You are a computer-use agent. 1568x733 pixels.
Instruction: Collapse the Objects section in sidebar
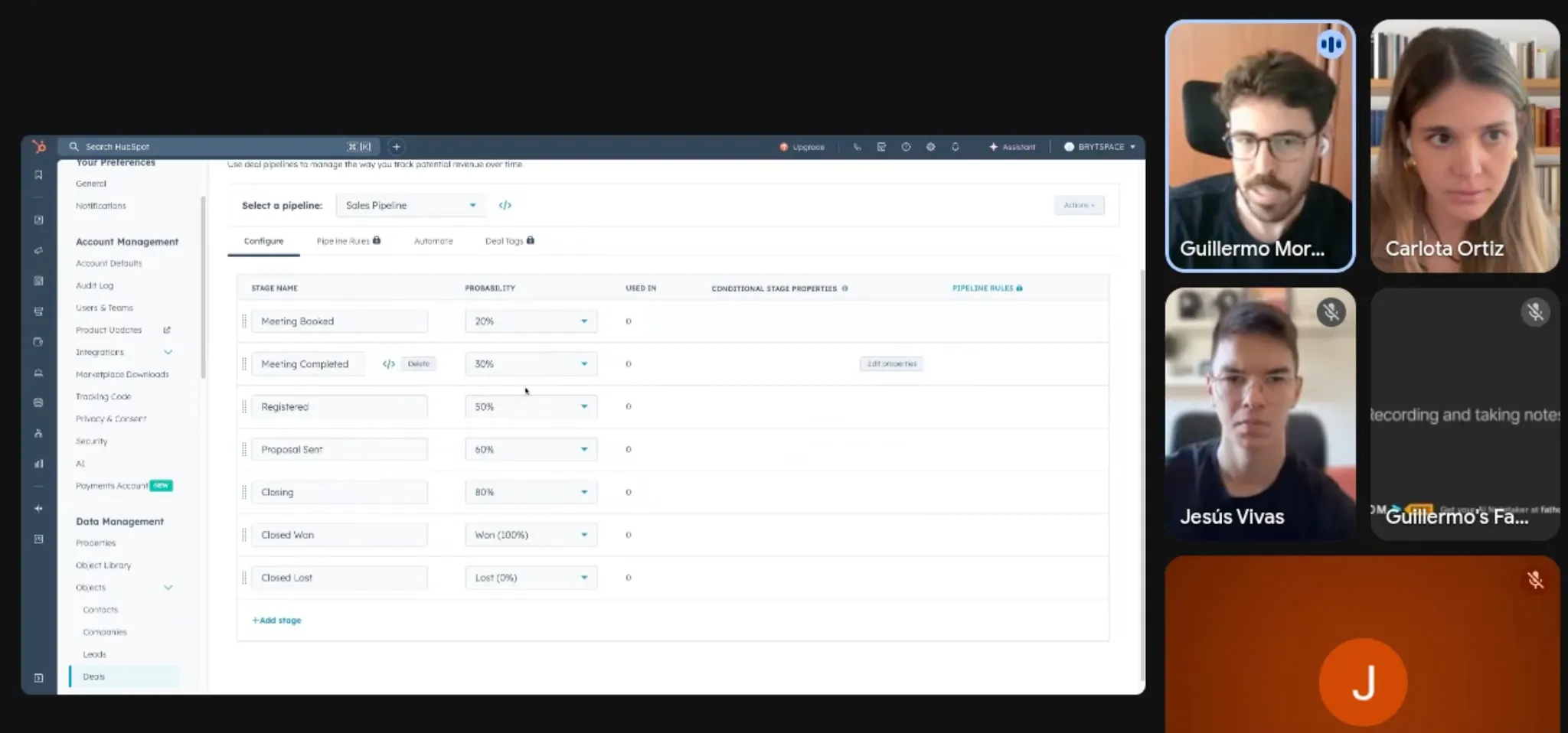point(168,588)
